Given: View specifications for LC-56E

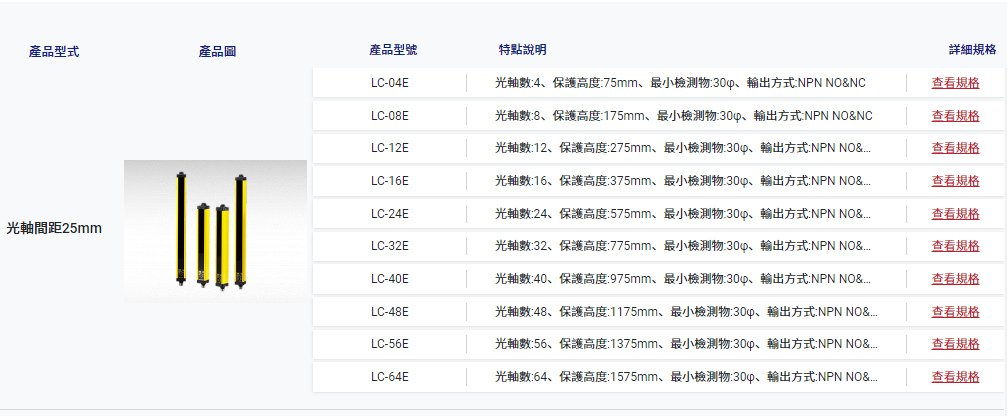Looking at the screenshot, I should click(955, 345).
